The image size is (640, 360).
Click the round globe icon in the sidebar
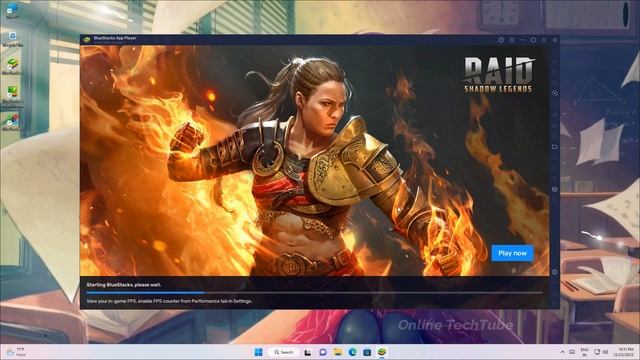(555, 189)
